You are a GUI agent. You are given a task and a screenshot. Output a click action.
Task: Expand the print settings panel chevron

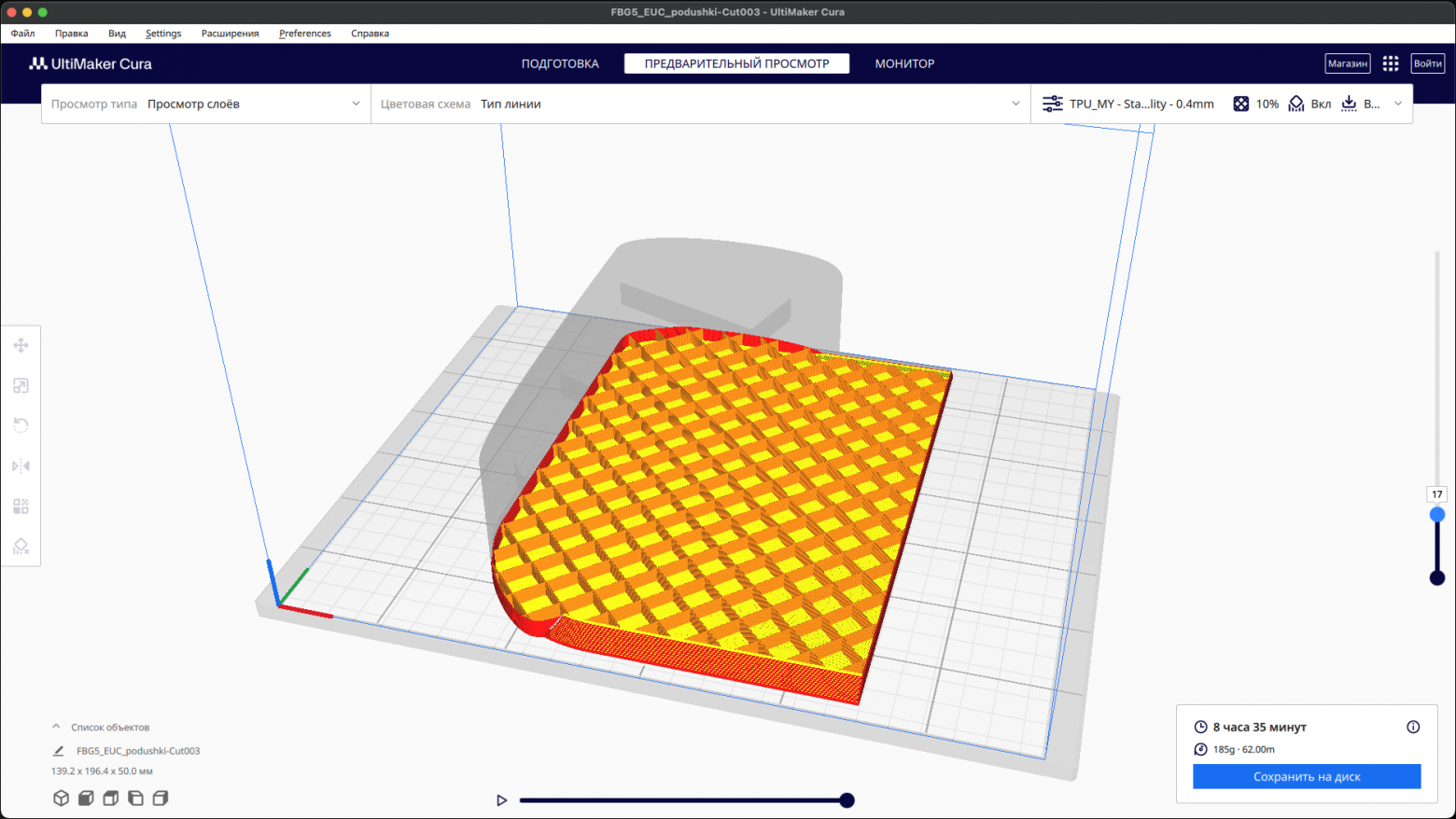point(1398,104)
